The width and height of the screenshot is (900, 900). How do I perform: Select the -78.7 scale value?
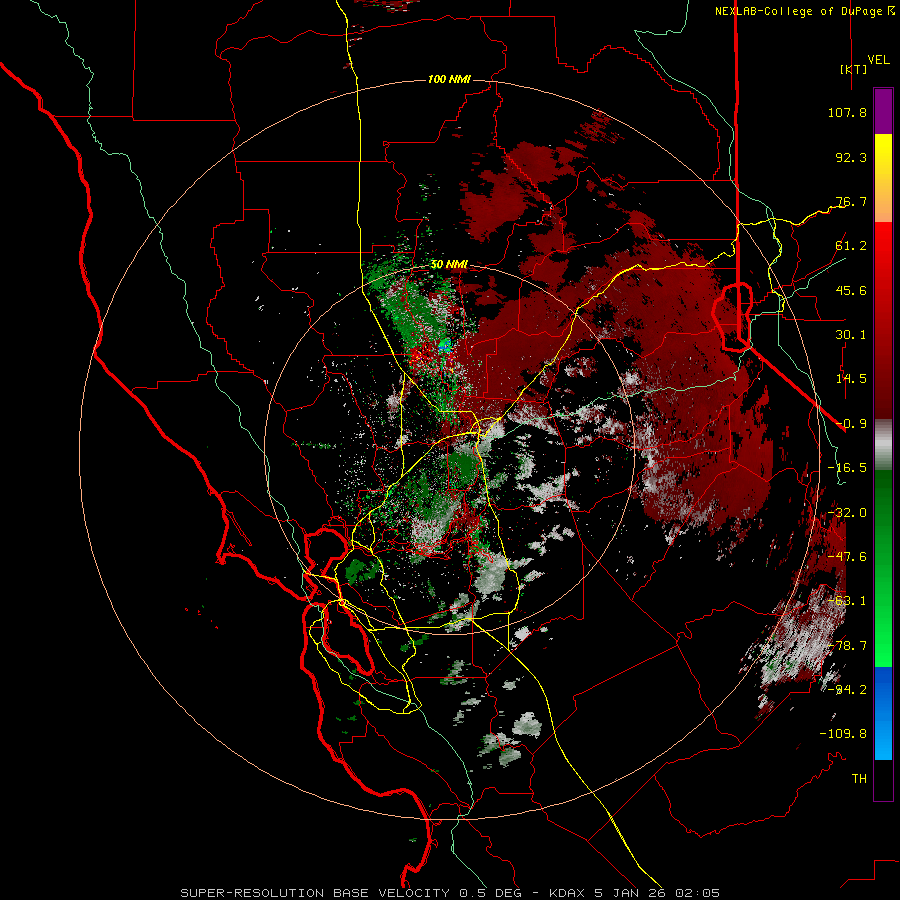(x=847, y=646)
